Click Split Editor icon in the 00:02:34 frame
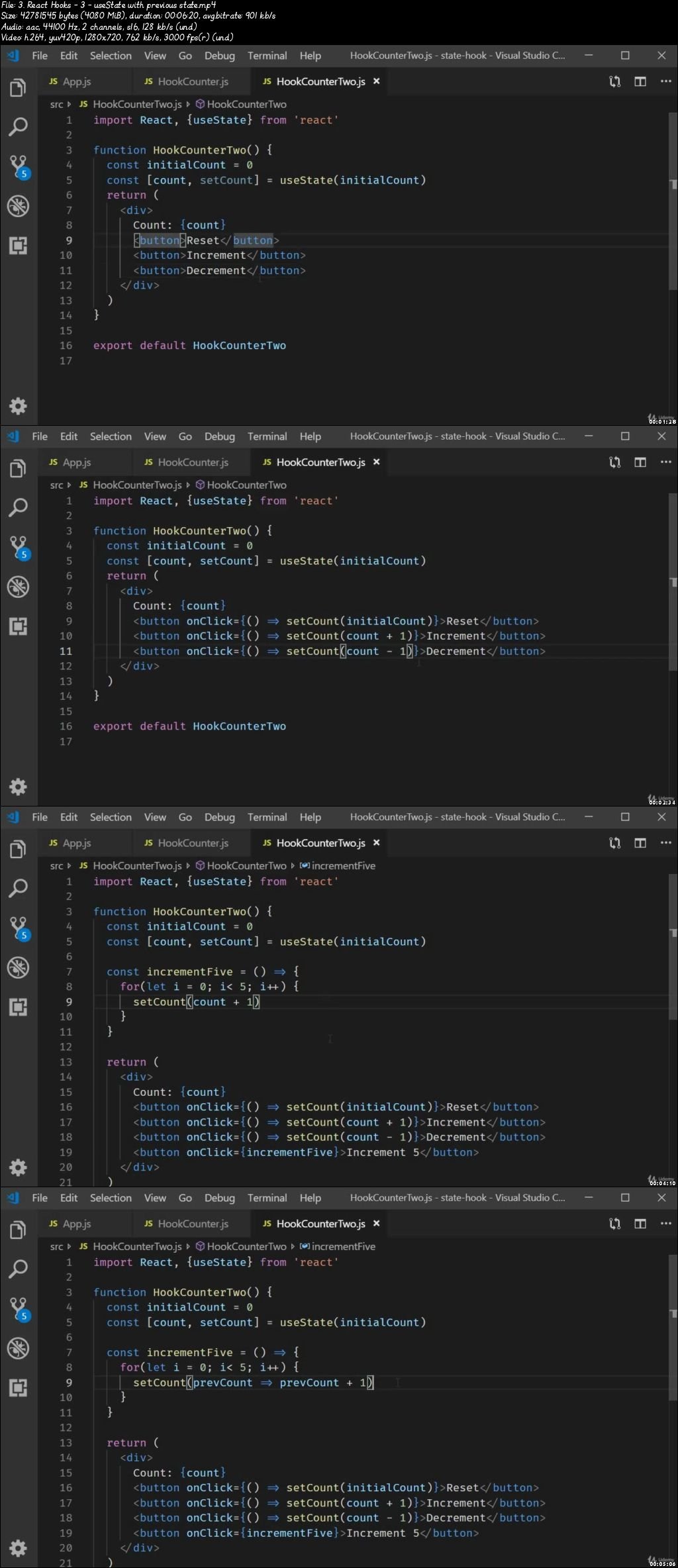Screen dimensions: 678x1568 coord(640,462)
